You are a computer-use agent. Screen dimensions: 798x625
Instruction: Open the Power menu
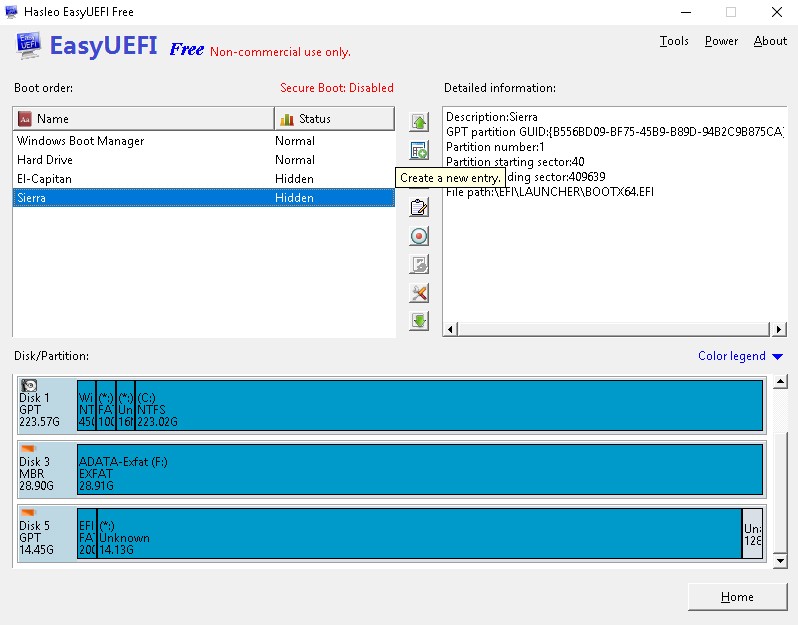721,41
